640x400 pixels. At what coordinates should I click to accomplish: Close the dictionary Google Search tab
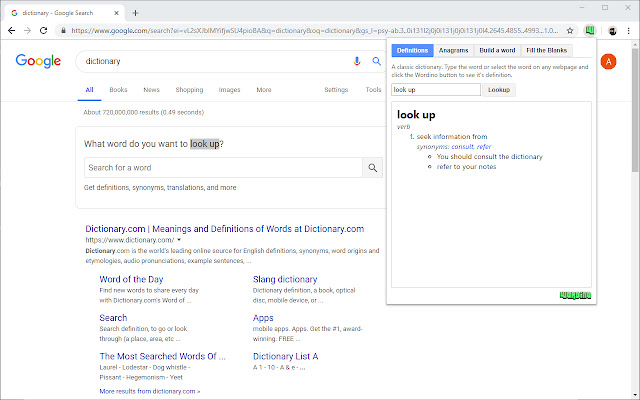click(x=116, y=13)
